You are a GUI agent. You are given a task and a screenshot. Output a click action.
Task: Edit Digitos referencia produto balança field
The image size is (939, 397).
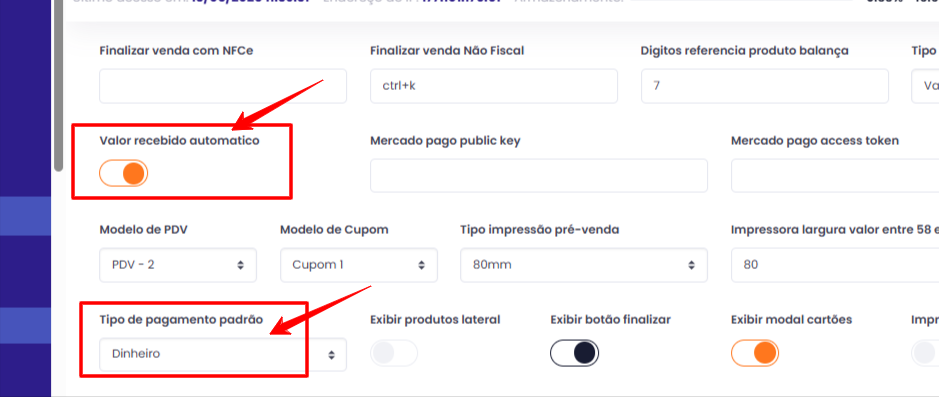tap(765, 86)
